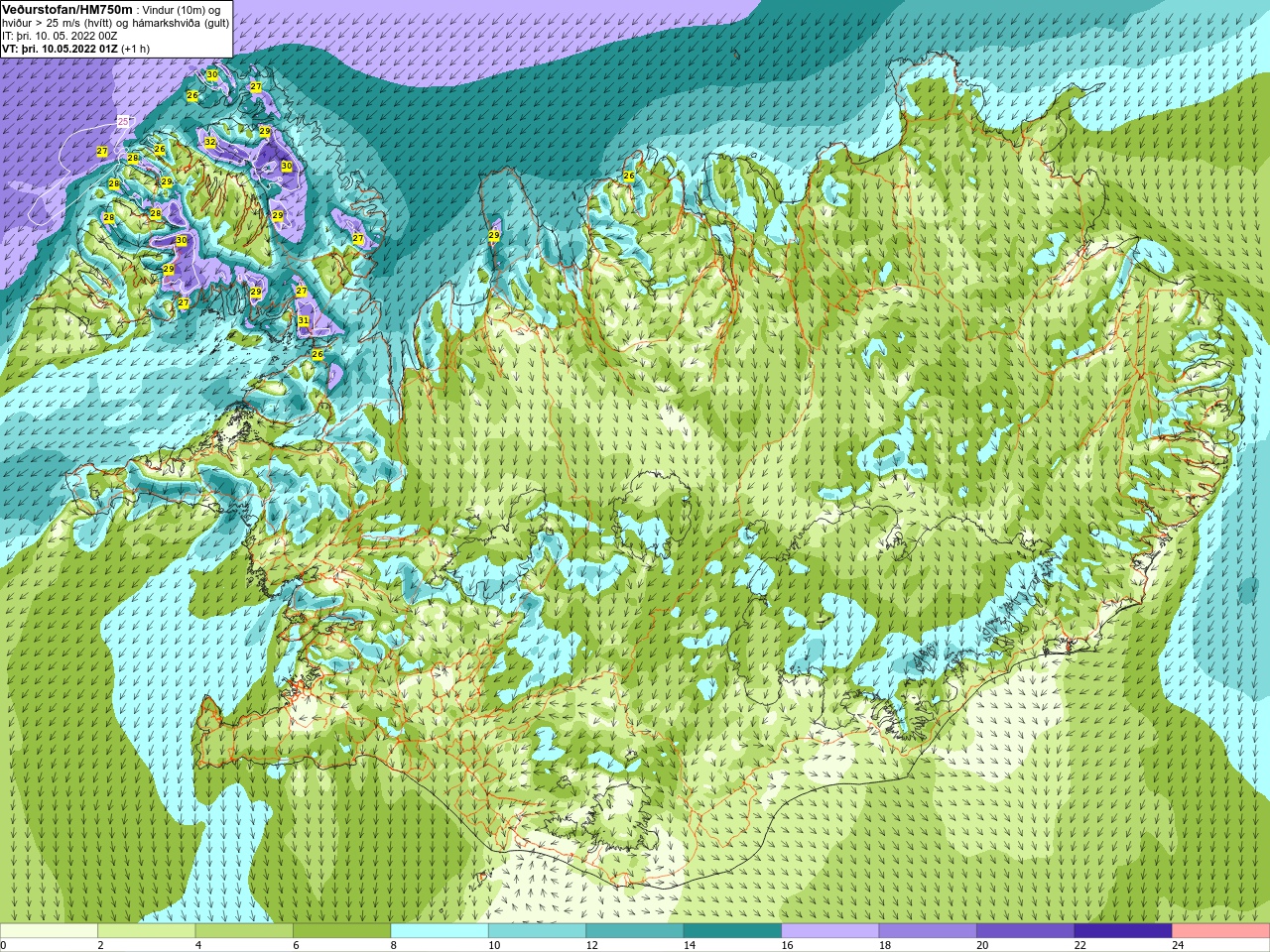Click the 'VT: þri. 10.05.2022 01Z' valid time
This screenshot has width=1270, height=952.
(61, 49)
